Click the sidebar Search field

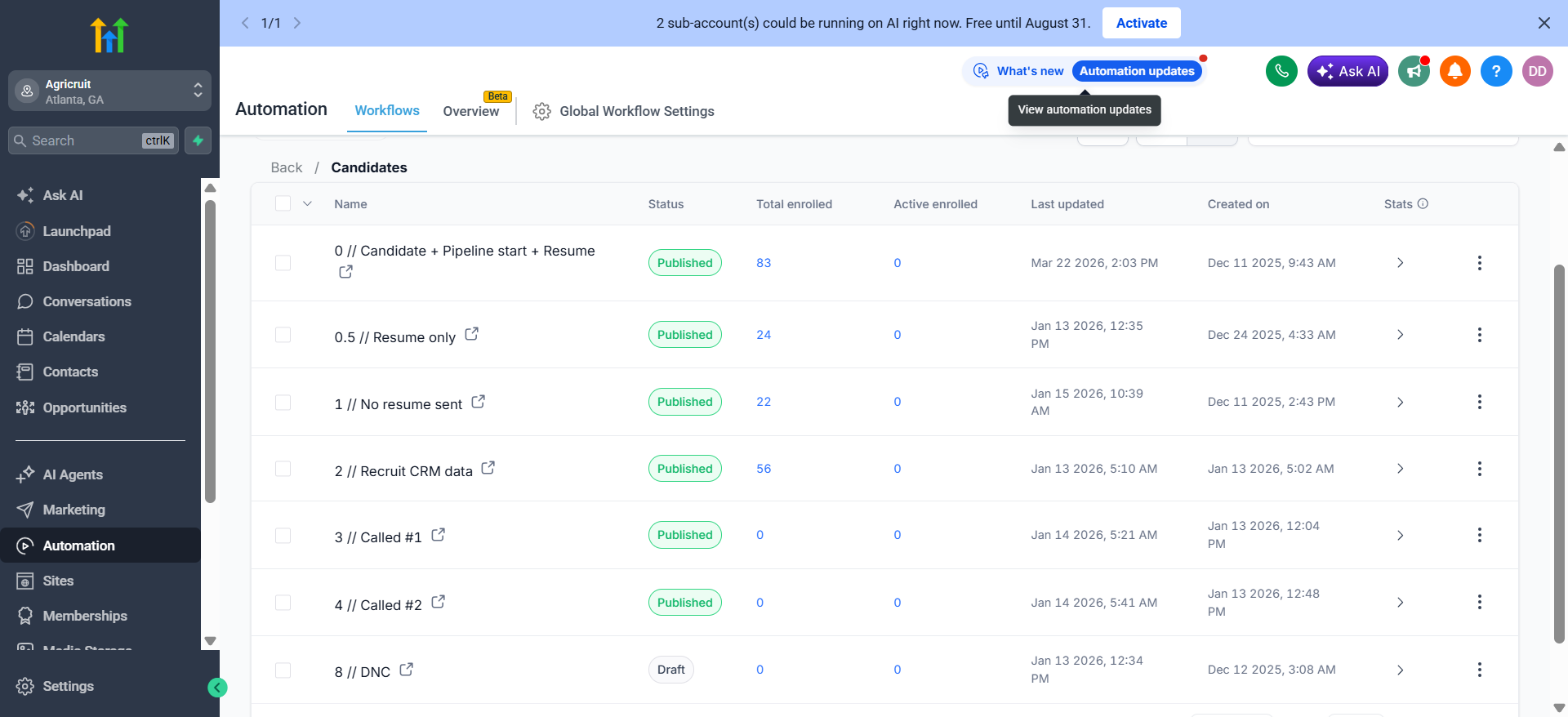pyautogui.click(x=93, y=140)
